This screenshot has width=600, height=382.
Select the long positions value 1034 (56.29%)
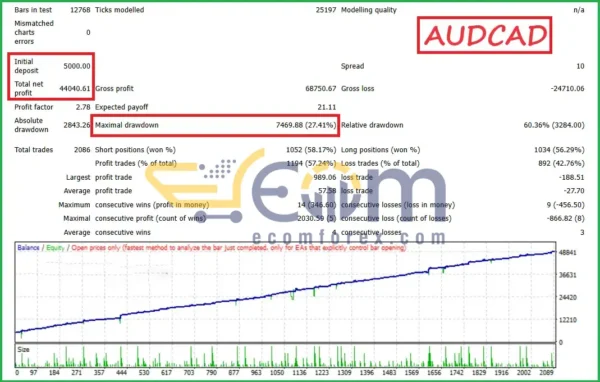(x=559, y=150)
